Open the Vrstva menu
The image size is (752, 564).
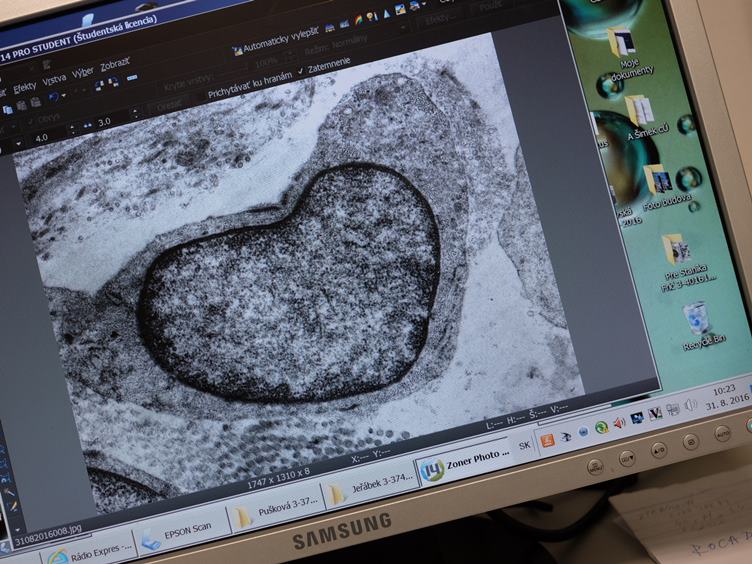pyautogui.click(x=54, y=80)
